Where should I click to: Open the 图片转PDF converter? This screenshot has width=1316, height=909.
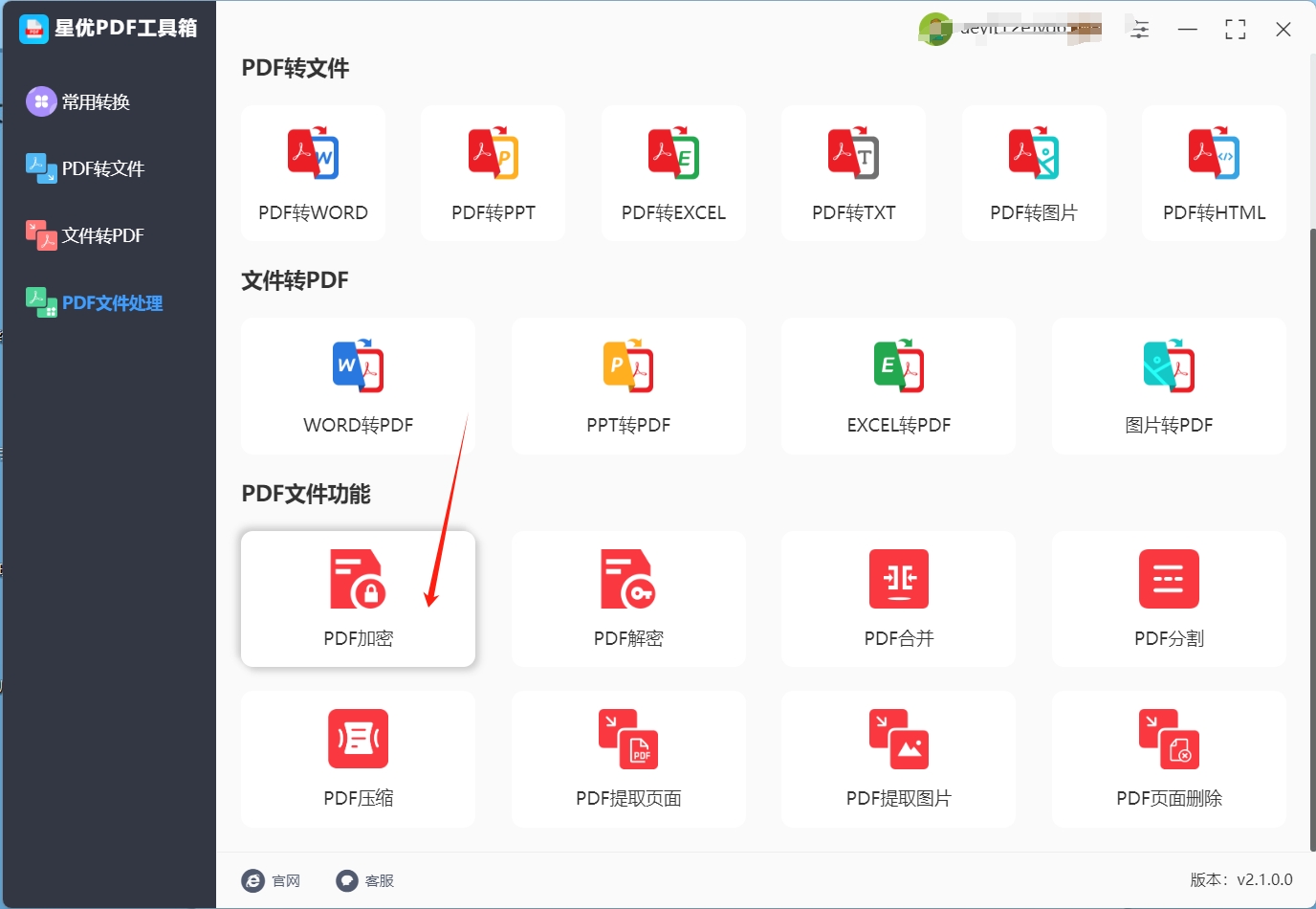click(1169, 386)
